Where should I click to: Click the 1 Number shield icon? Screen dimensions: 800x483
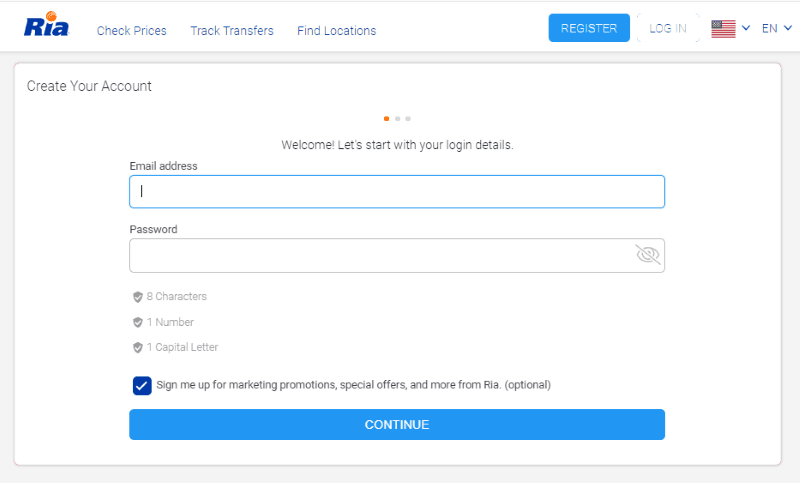pos(138,322)
